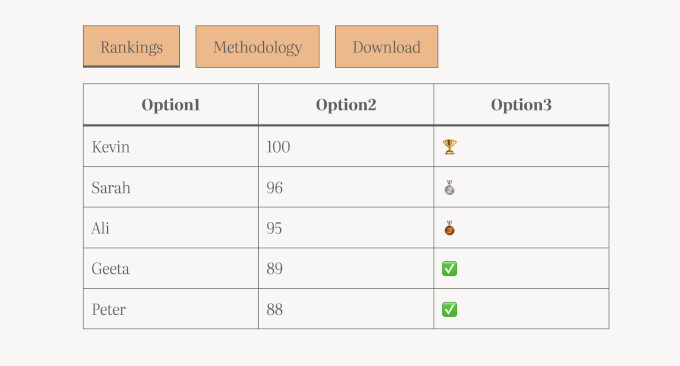Image resolution: width=680 pixels, height=366 pixels.
Task: Switch to the Rankings tab
Action: click(131, 46)
